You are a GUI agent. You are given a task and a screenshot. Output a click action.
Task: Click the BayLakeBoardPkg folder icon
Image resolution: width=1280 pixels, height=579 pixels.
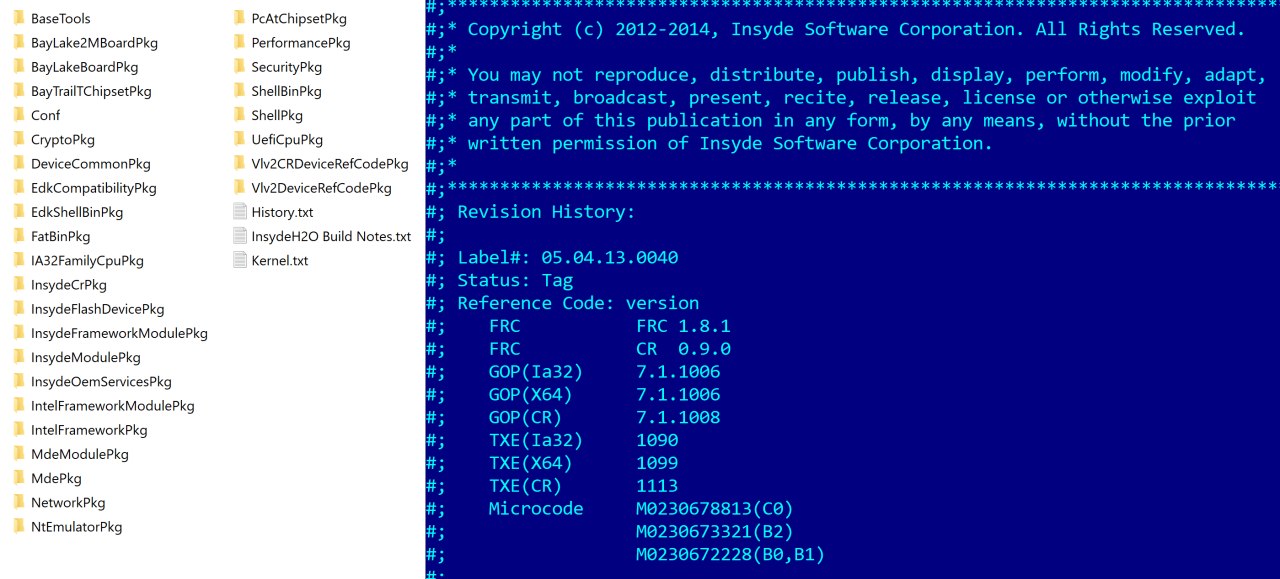[x=18, y=67]
